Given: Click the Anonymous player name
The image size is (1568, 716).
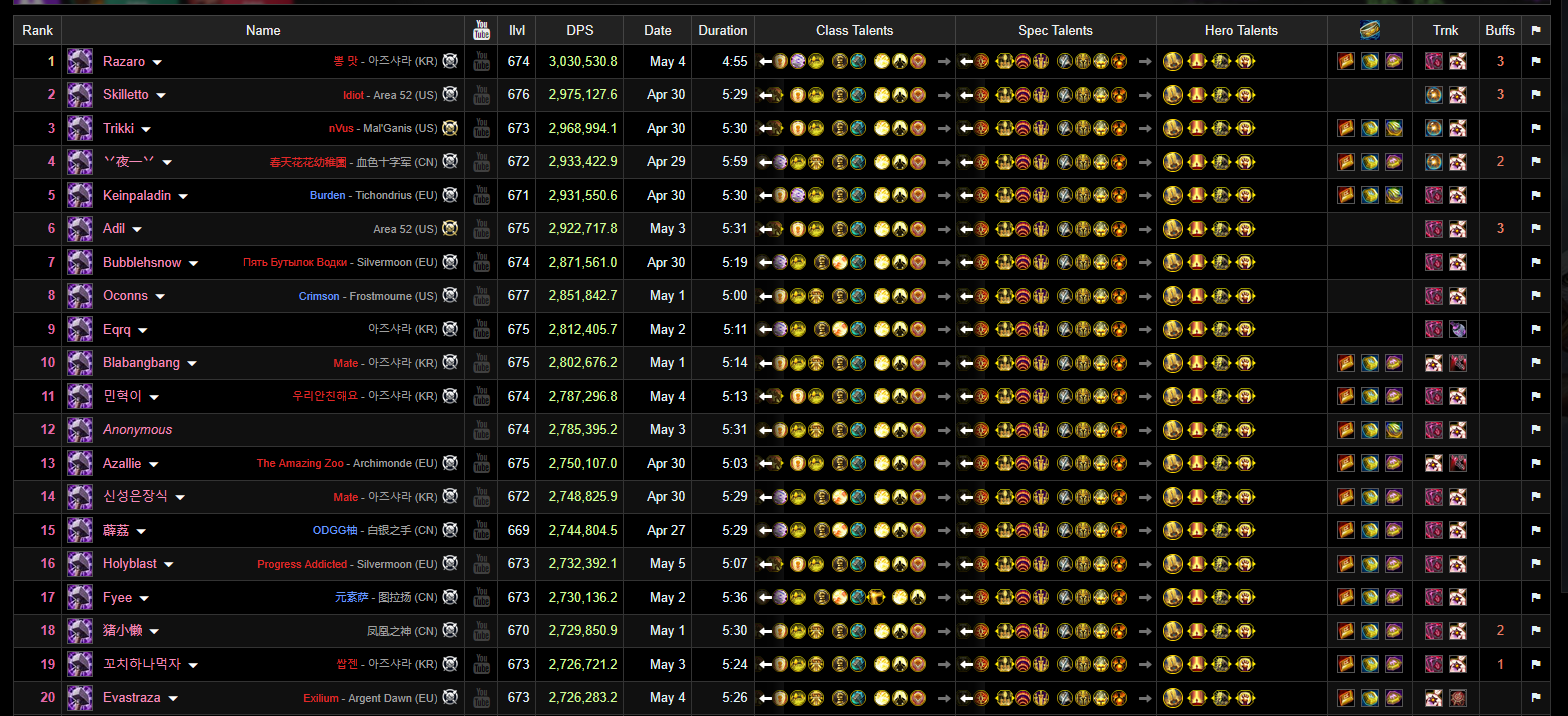Looking at the screenshot, I should (138, 429).
